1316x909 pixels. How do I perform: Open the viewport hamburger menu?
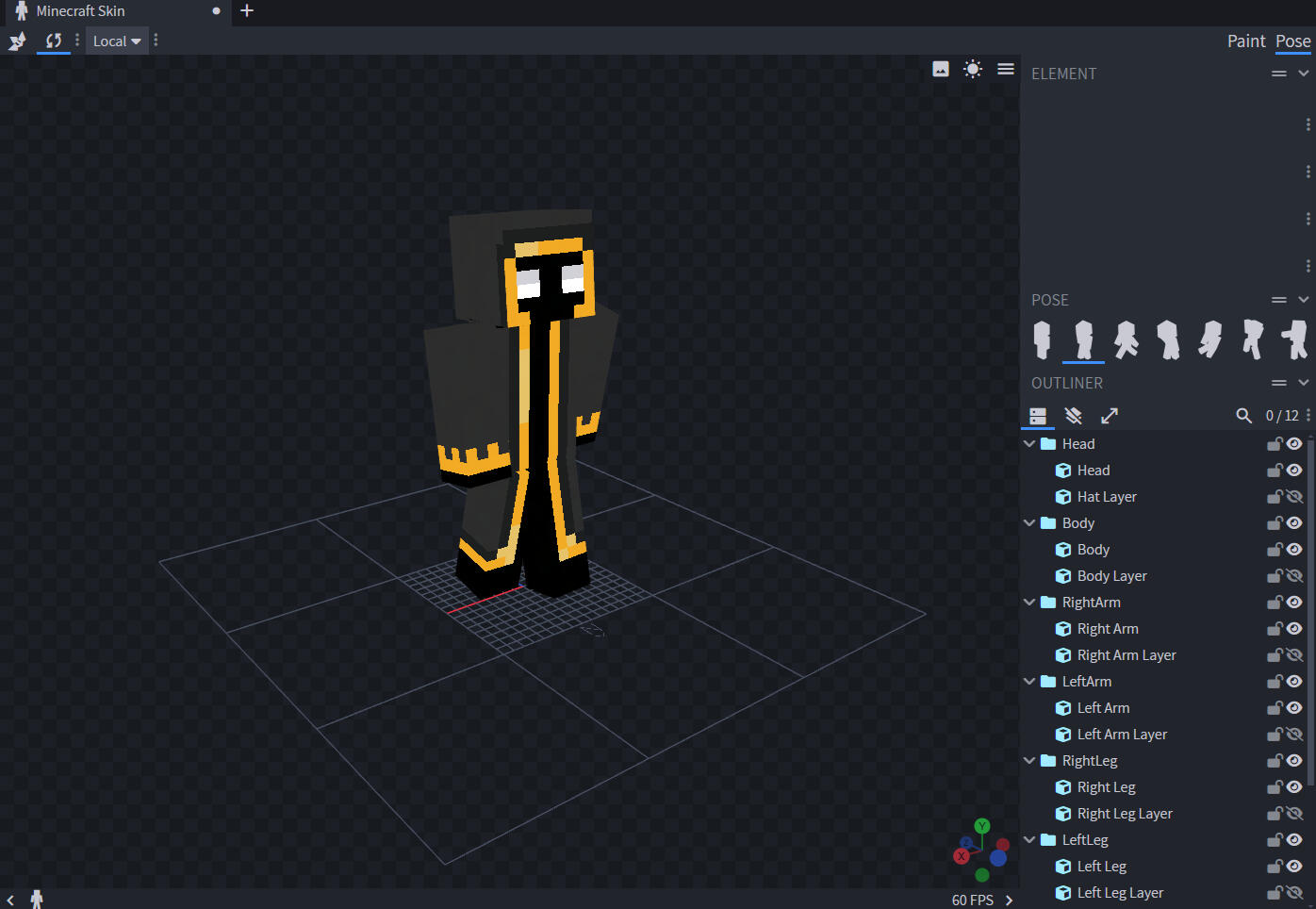1006,69
